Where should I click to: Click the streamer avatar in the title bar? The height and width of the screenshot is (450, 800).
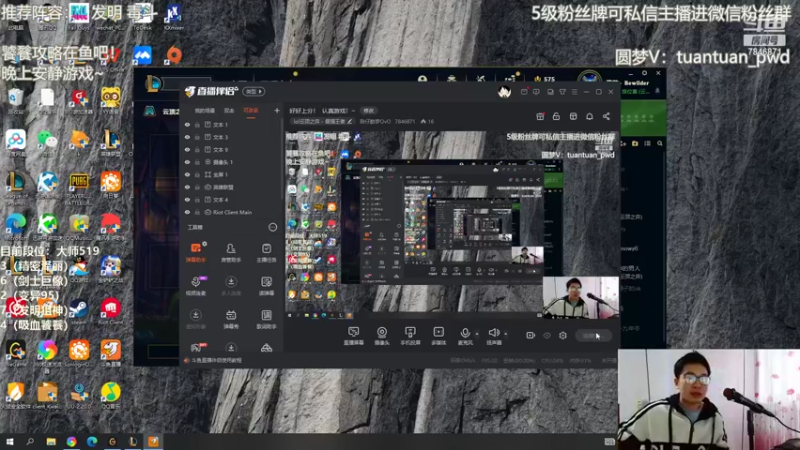(505, 92)
